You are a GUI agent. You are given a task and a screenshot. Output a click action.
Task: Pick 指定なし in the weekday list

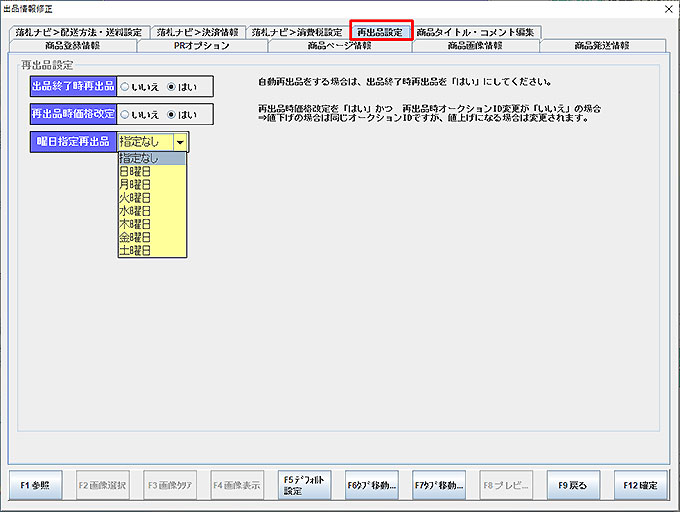(152, 159)
